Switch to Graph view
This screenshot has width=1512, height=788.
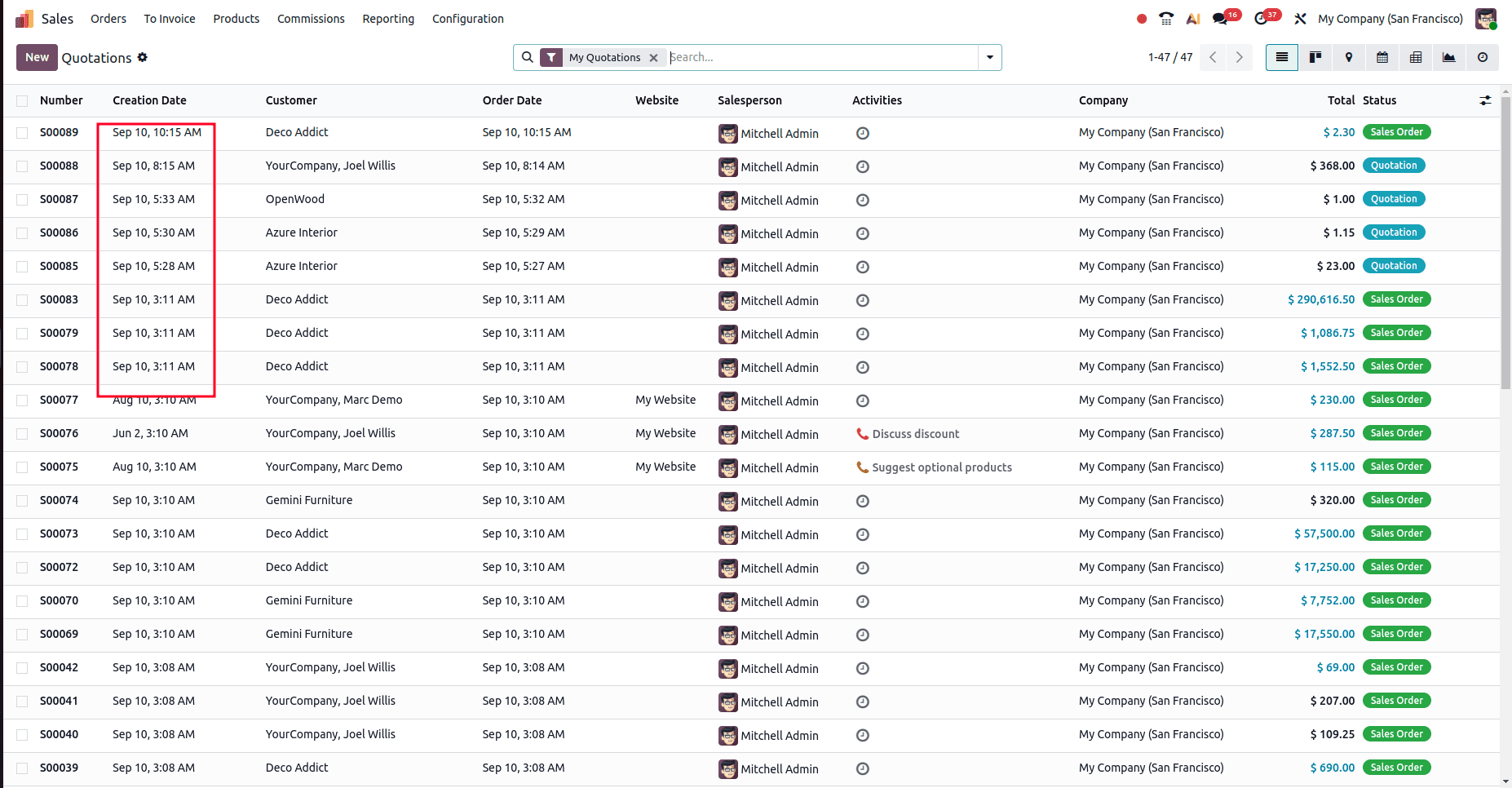click(1449, 57)
